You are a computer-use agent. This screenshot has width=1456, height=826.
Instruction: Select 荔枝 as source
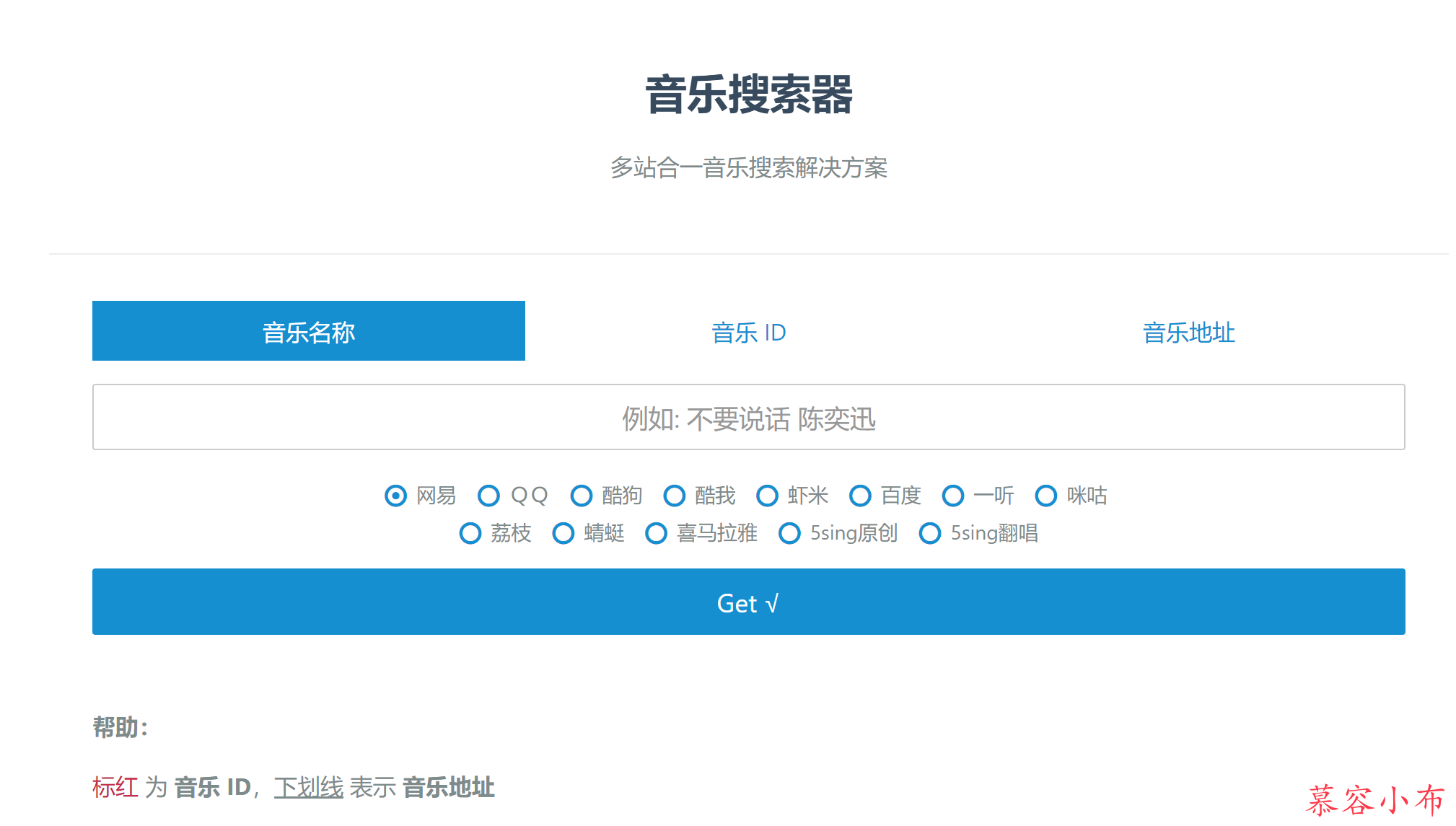470,533
